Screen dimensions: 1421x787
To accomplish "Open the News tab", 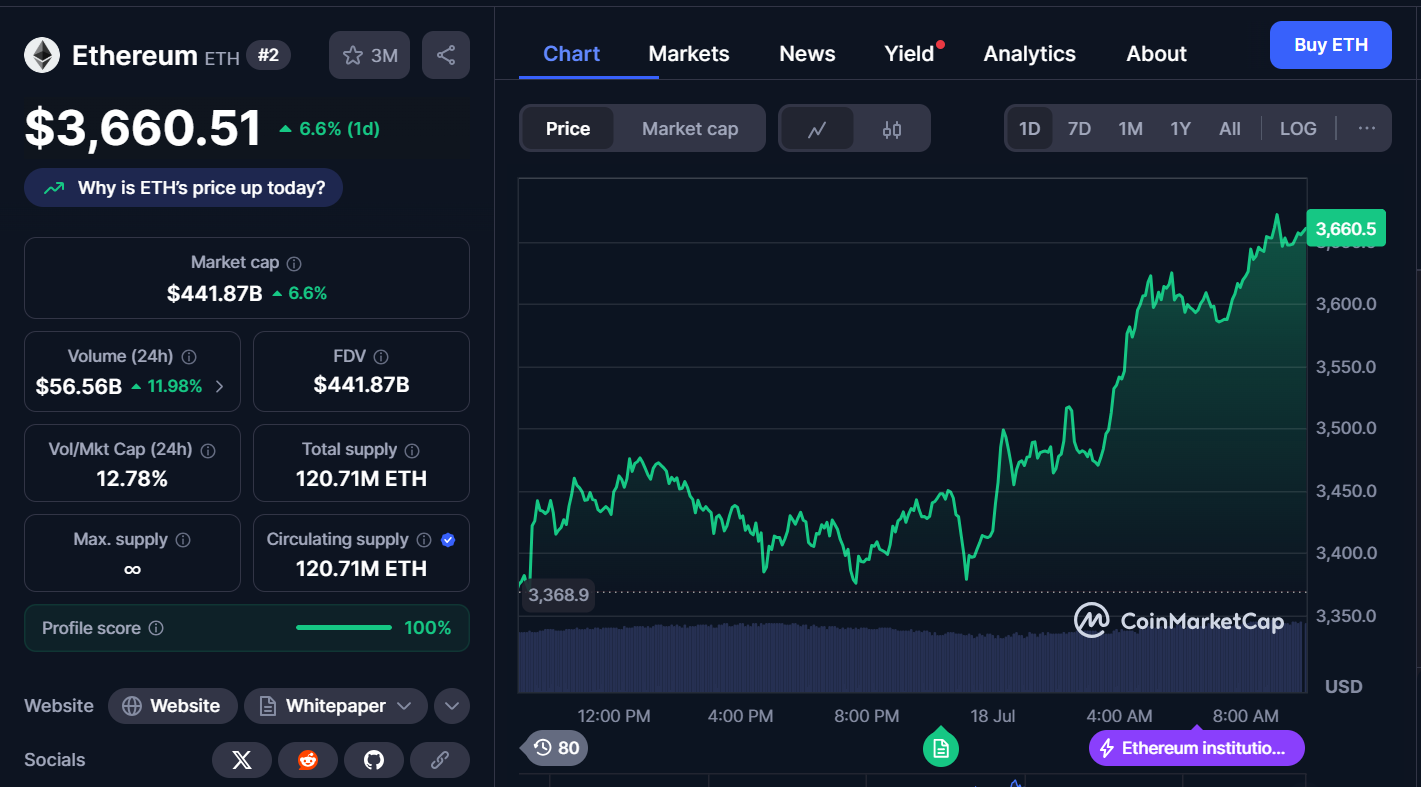I will (807, 54).
